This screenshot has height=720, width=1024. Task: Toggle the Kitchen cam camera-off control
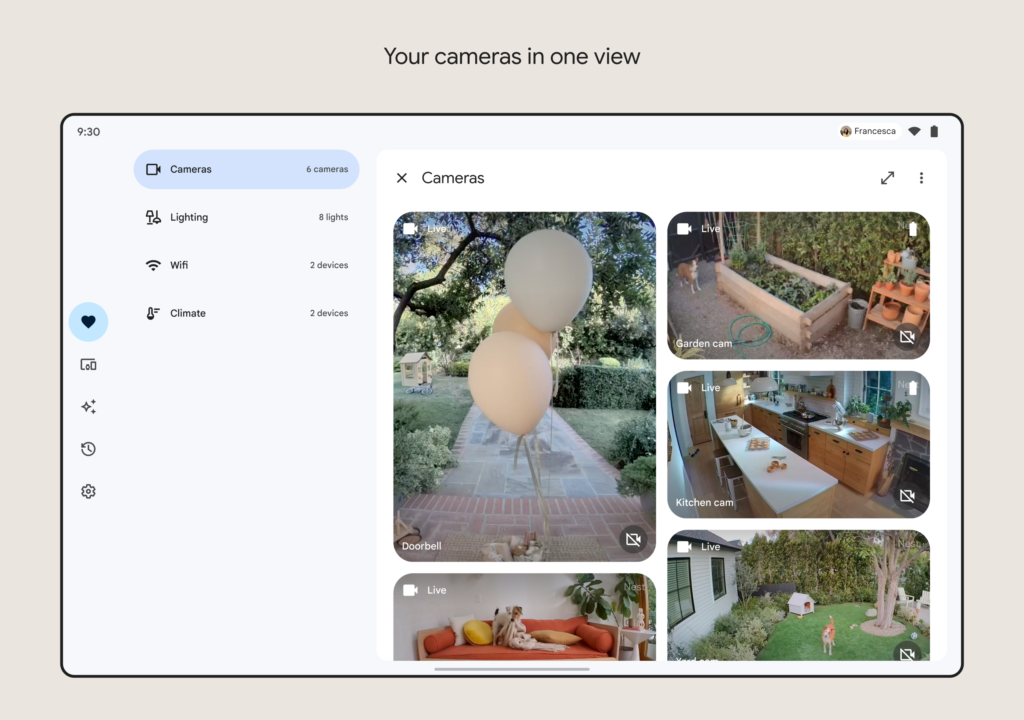(907, 495)
